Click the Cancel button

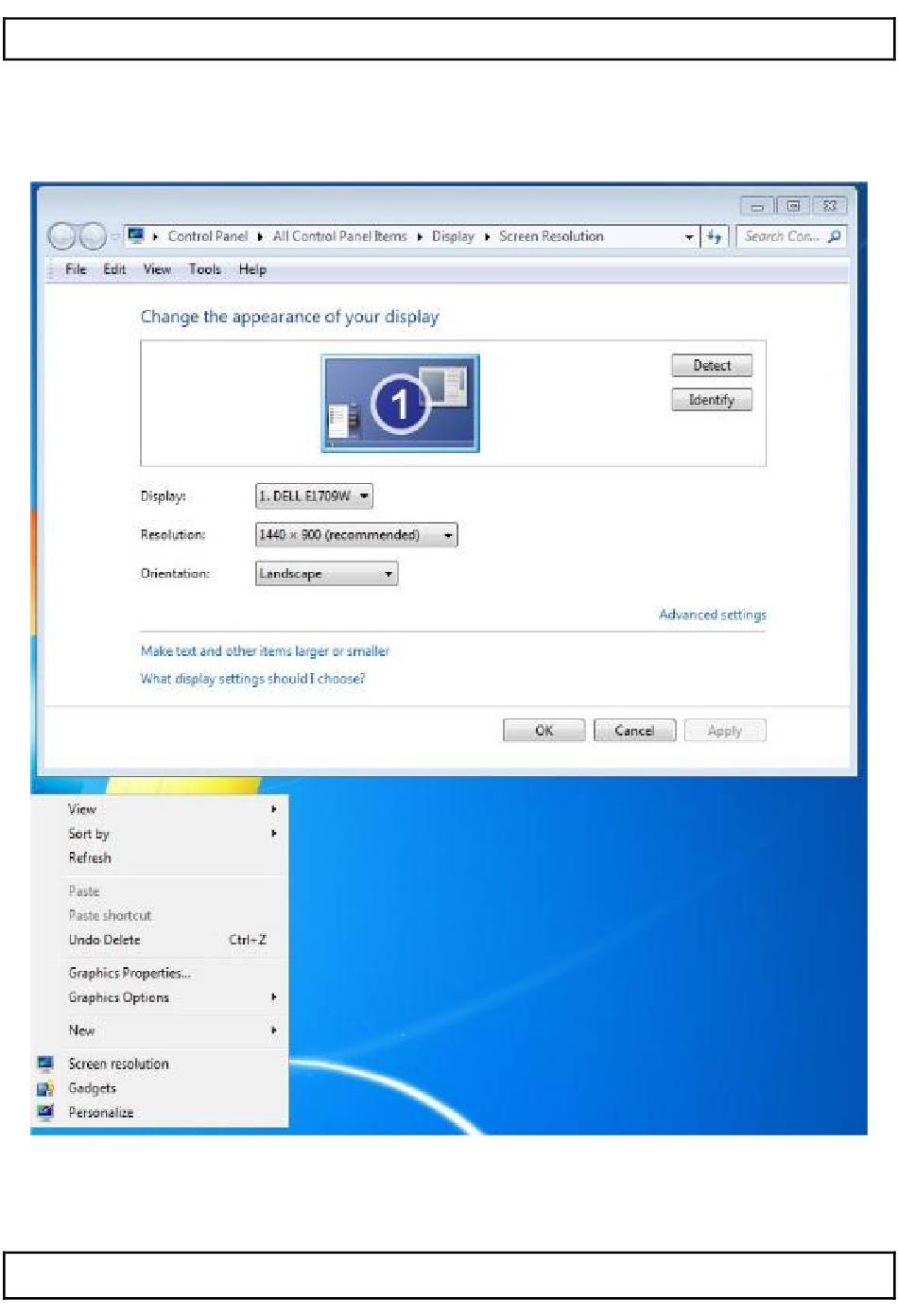pyautogui.click(x=634, y=731)
